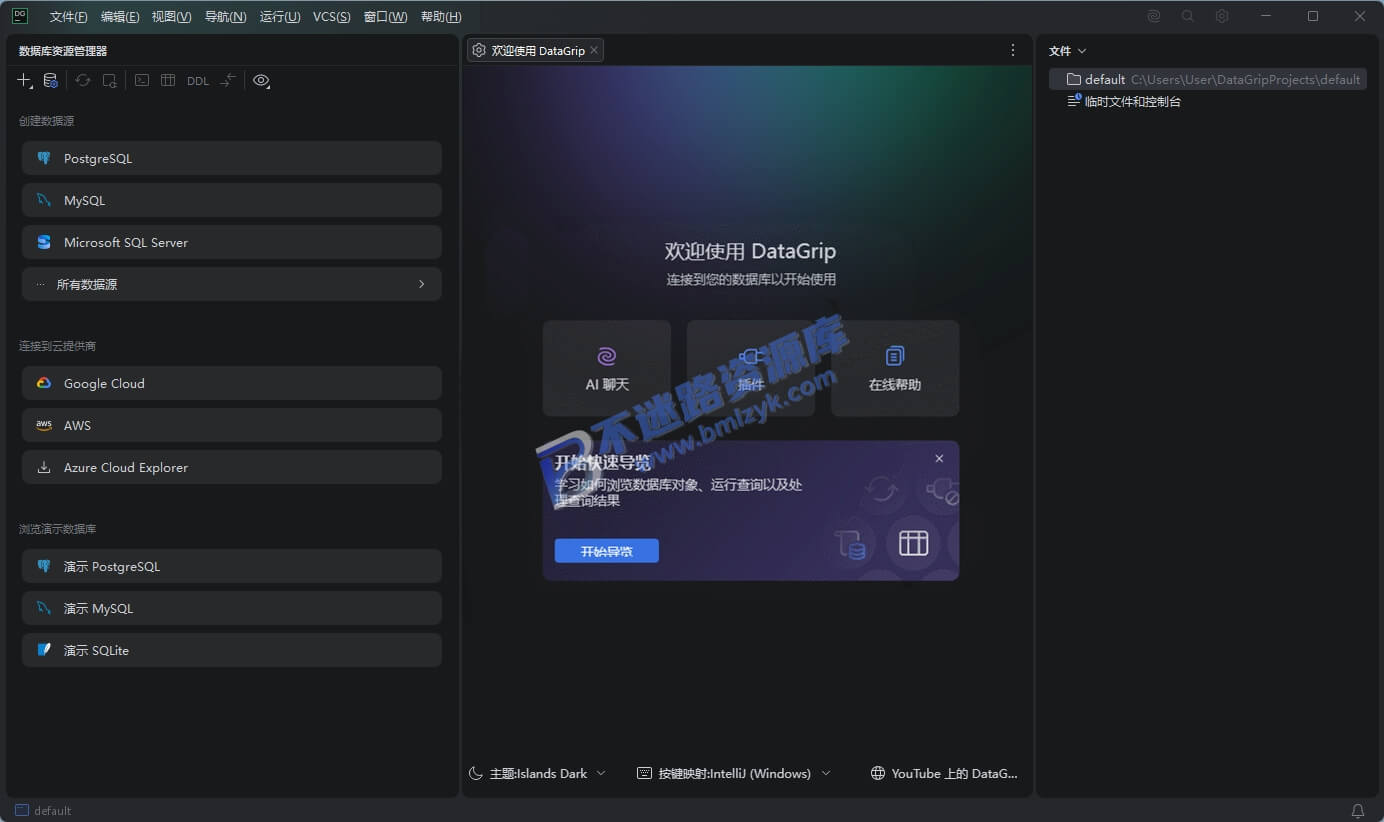Connect to Google Cloud provider
Viewport: 1384px width, 822px height.
[232, 383]
